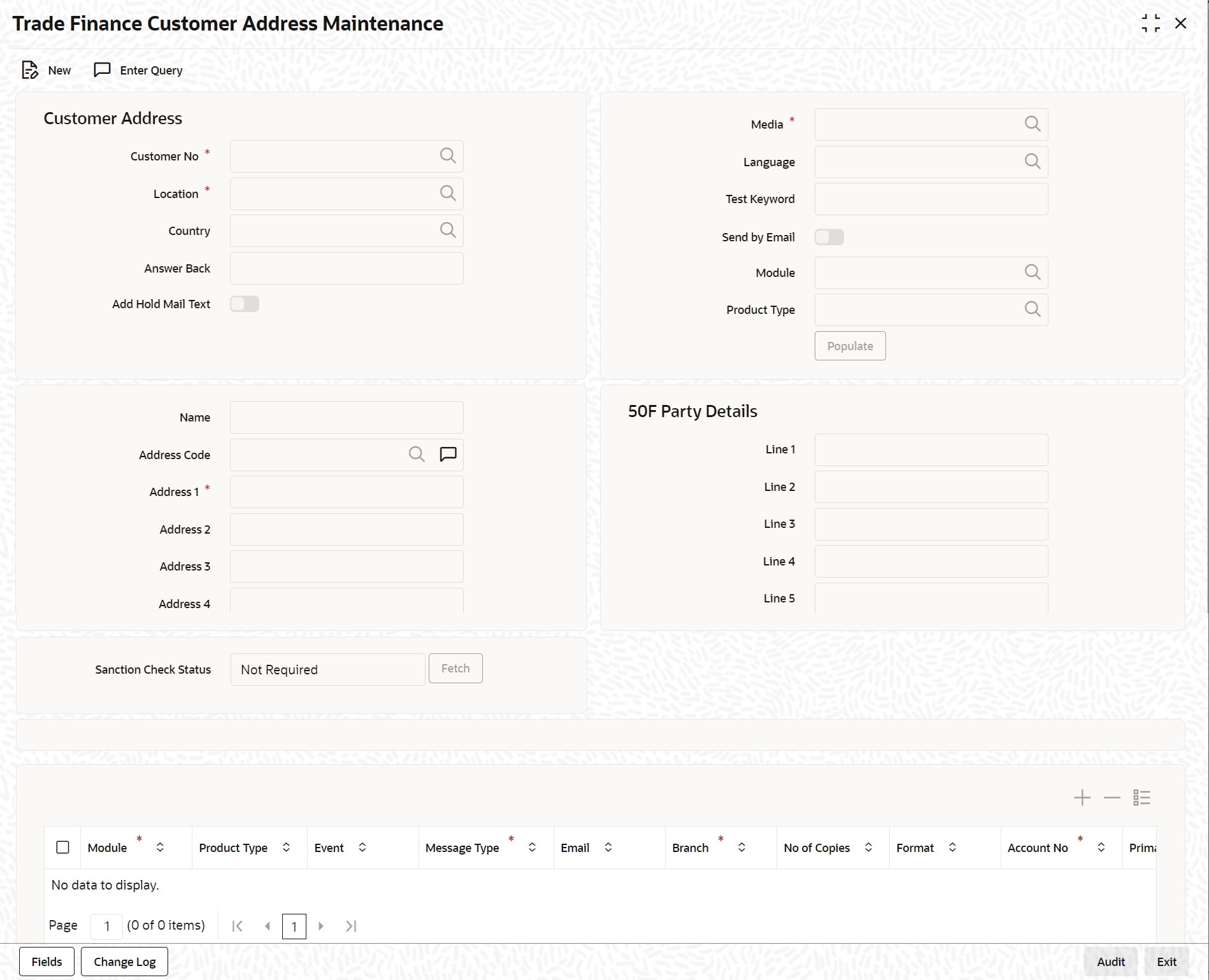This screenshot has height=980, width=1209.
Task: Click the Address 3 input field
Action: pos(347,566)
